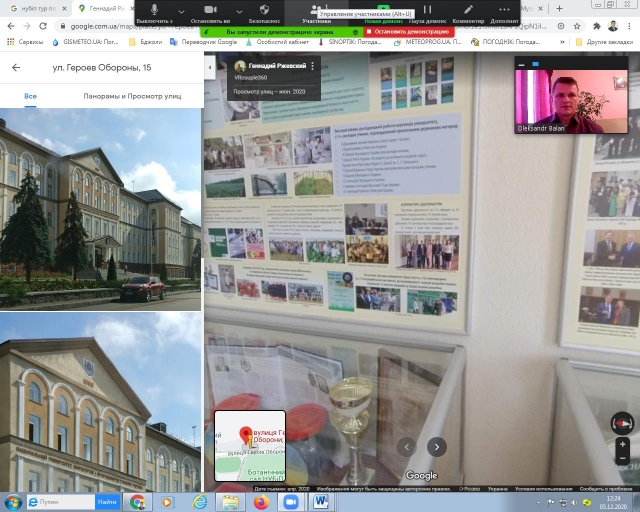This screenshot has height=512, width=640.
Task: Open Chrome extensions puzzle icon
Action: [597, 26]
